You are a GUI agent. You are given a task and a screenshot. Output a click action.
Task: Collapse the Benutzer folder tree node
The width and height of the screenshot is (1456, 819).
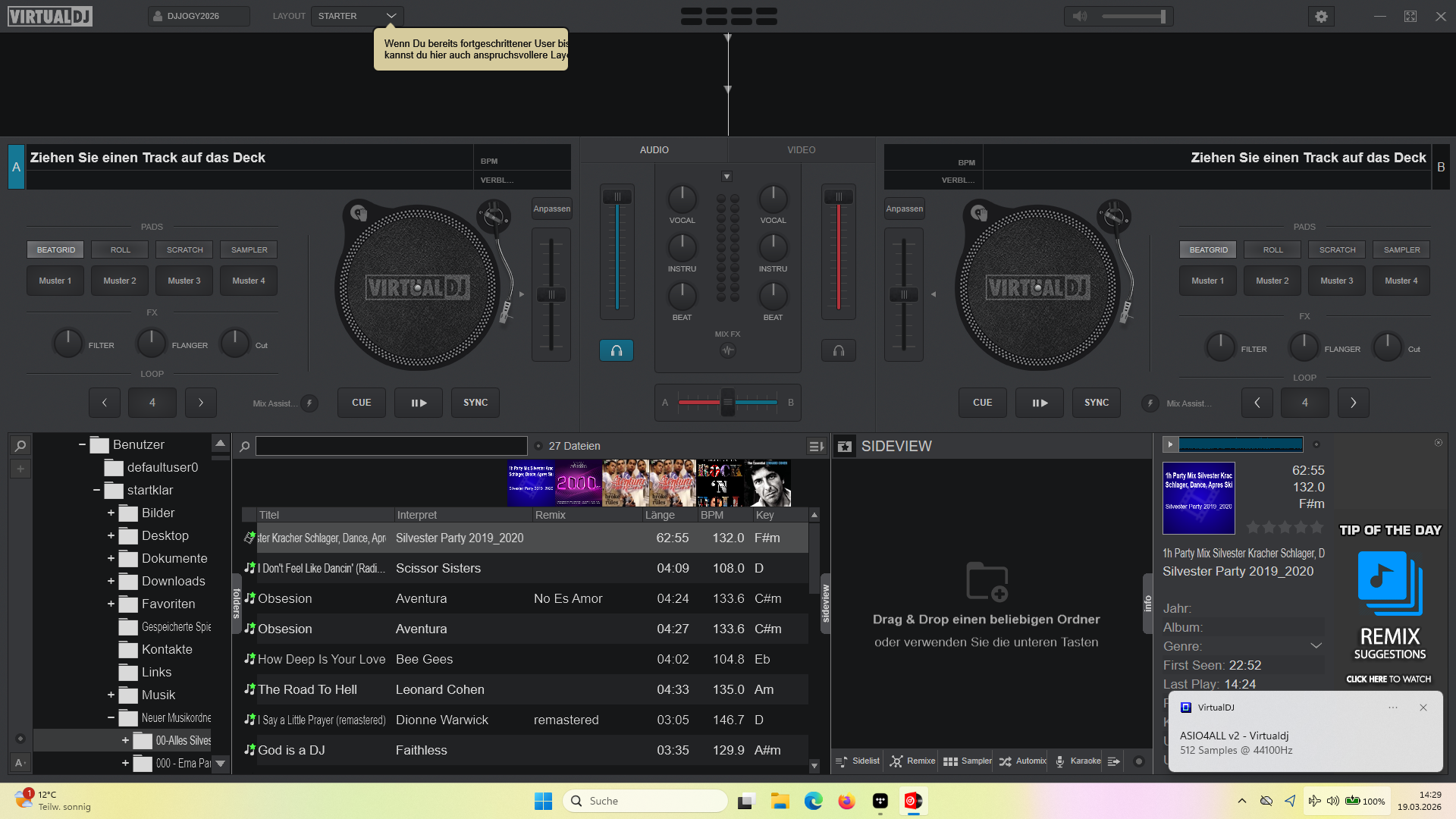click(x=82, y=444)
